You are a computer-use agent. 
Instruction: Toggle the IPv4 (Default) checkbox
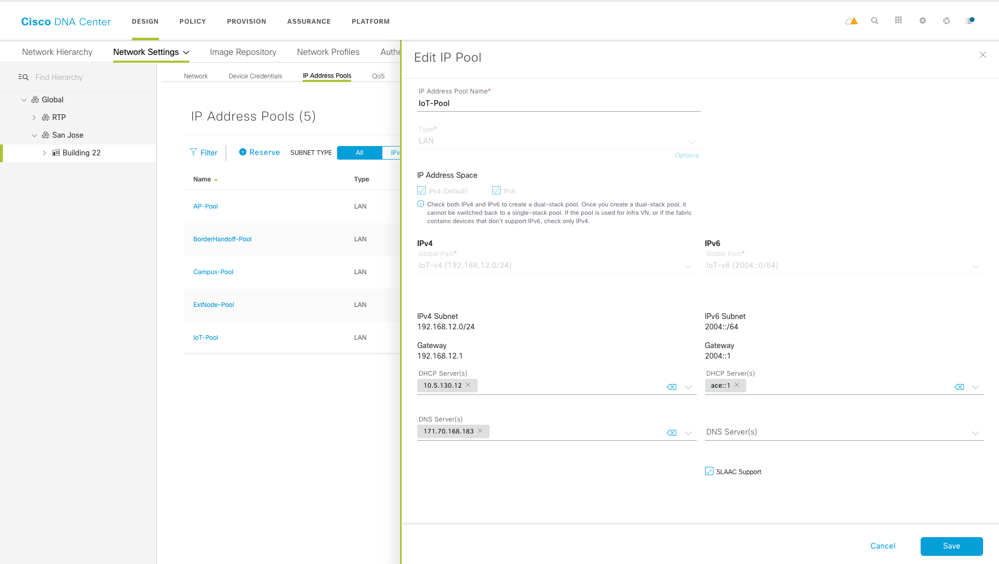coord(421,191)
